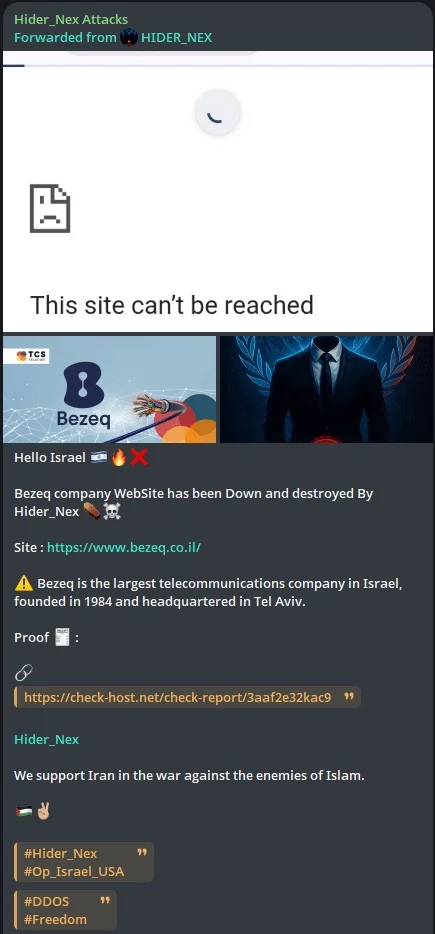Select the #Freedom hashtag
Viewport: 435px width, 934px height.
pyautogui.click(x=55, y=919)
